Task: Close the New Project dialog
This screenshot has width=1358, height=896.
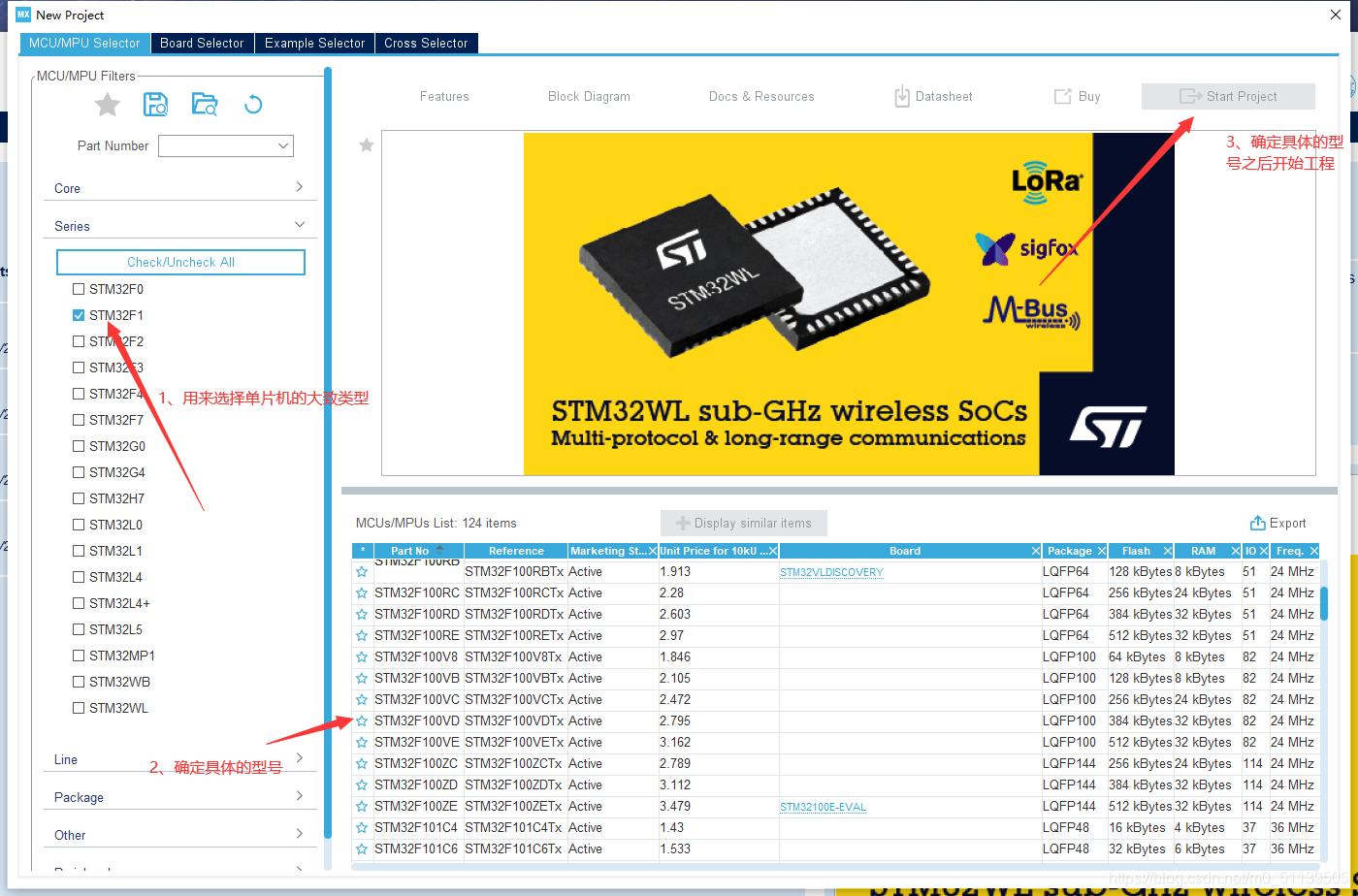Action: coord(1336,15)
